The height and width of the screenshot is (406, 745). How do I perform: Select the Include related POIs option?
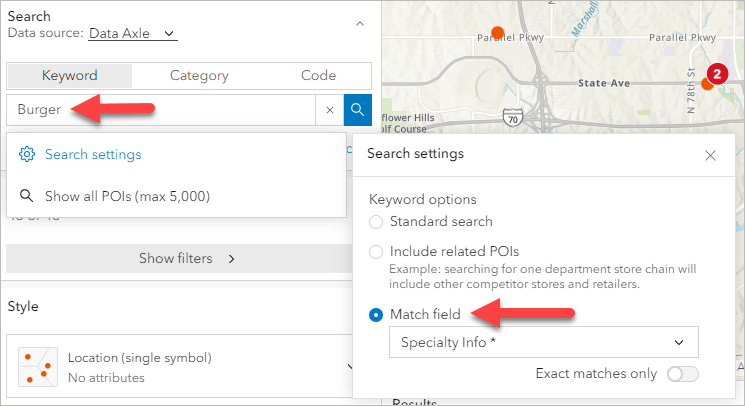[376, 252]
